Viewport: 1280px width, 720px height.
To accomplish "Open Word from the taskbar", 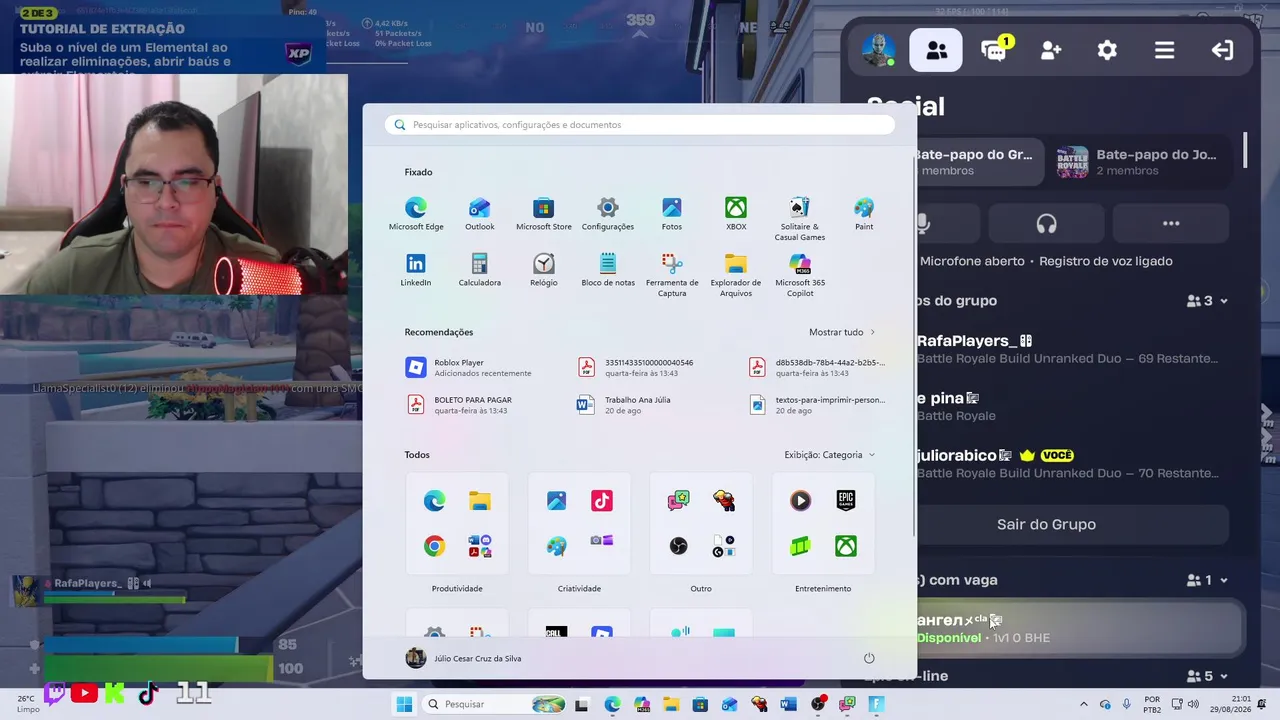I will pos(788,704).
